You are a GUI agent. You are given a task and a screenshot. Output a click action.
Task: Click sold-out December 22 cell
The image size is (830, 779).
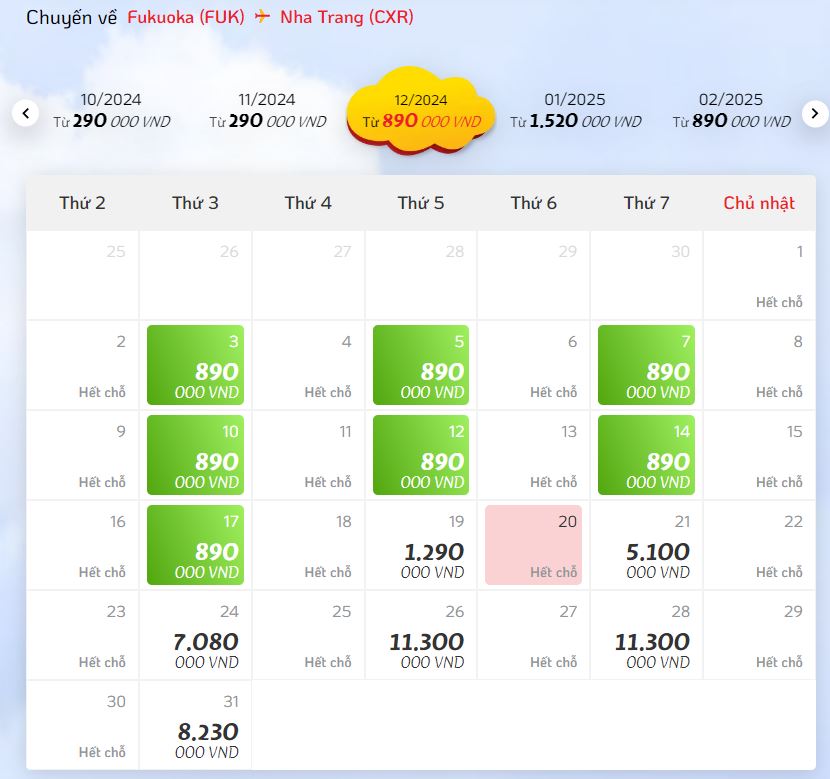[759, 545]
